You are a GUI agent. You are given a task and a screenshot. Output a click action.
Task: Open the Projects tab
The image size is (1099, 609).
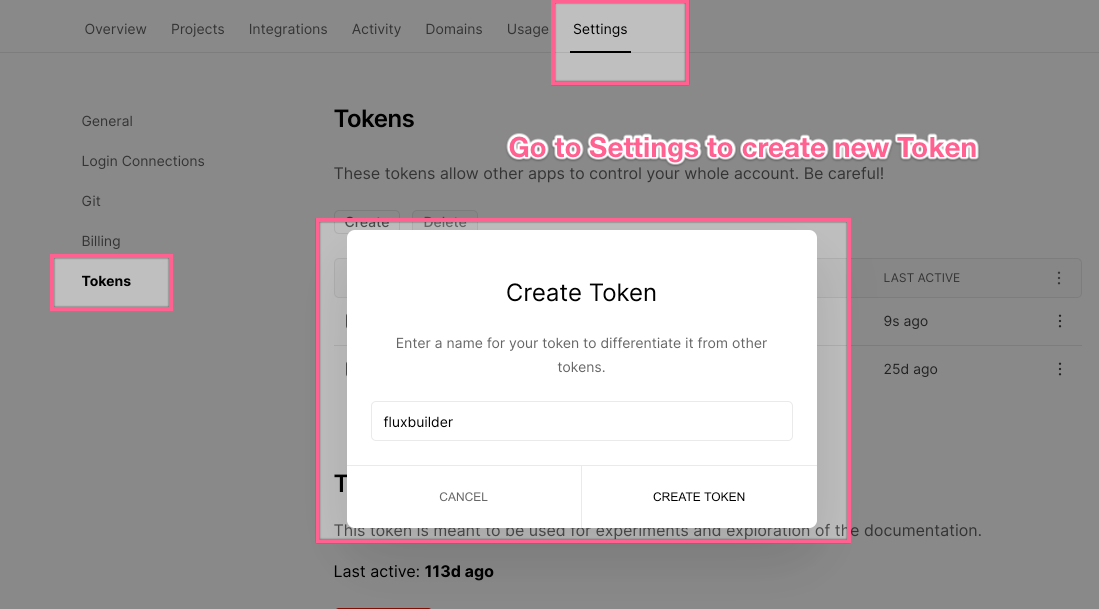point(198,29)
